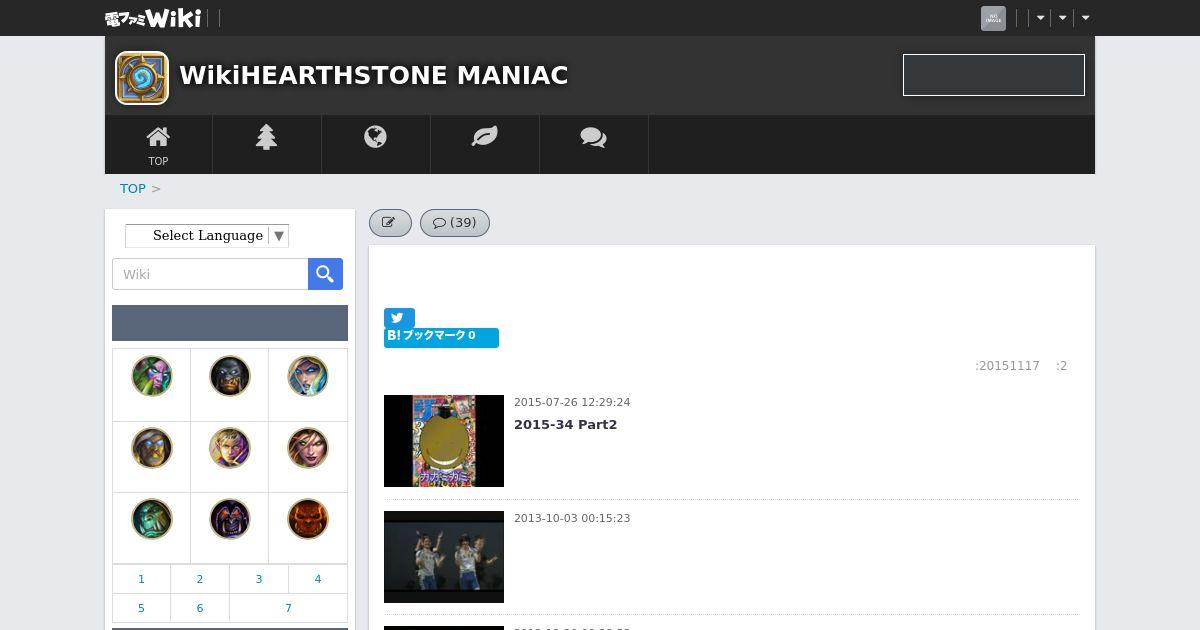Image resolution: width=1200 pixels, height=630 pixels.
Task: Select cost filter number 2
Action: coord(200,579)
